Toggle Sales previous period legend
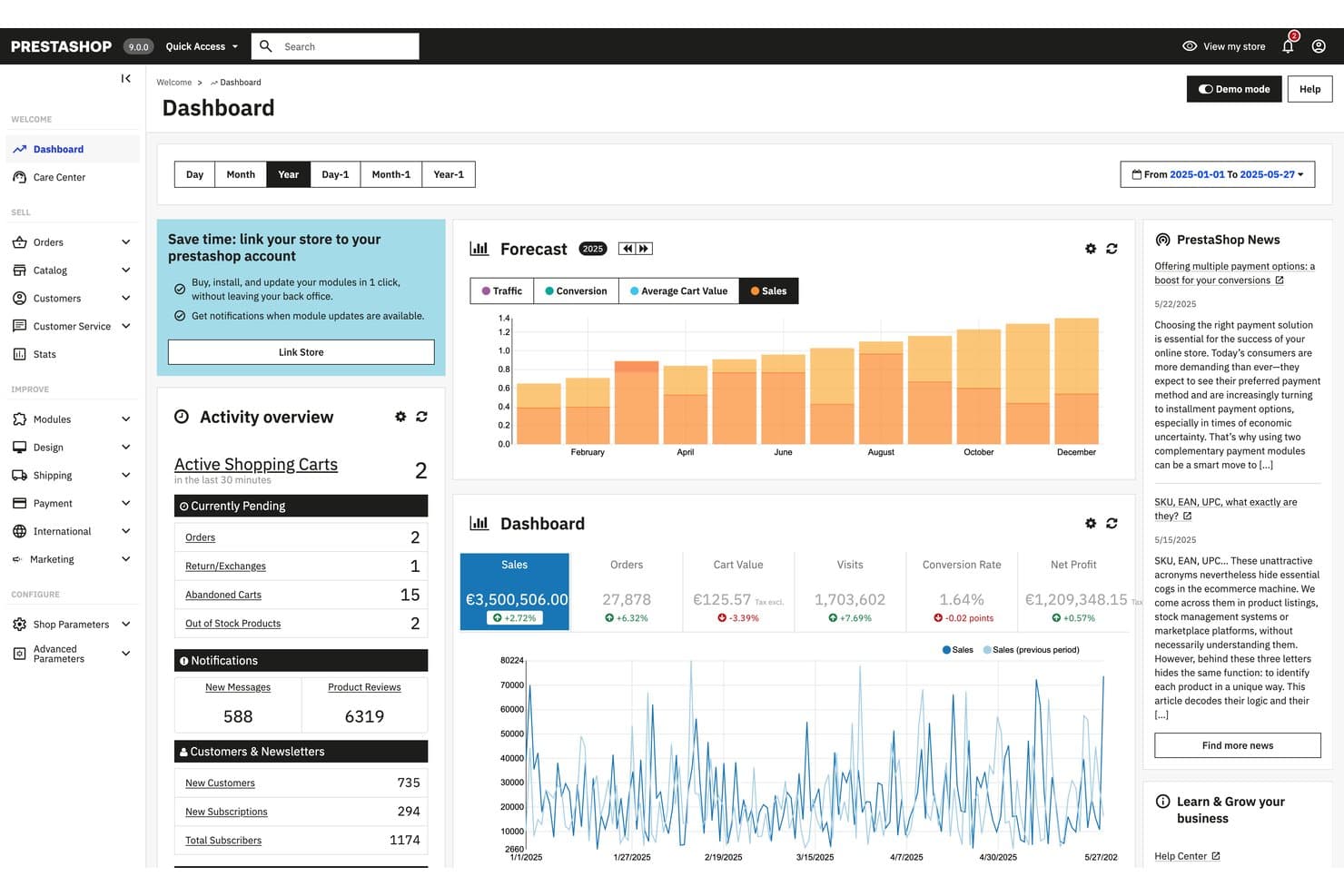1344x896 pixels. (x=1032, y=650)
